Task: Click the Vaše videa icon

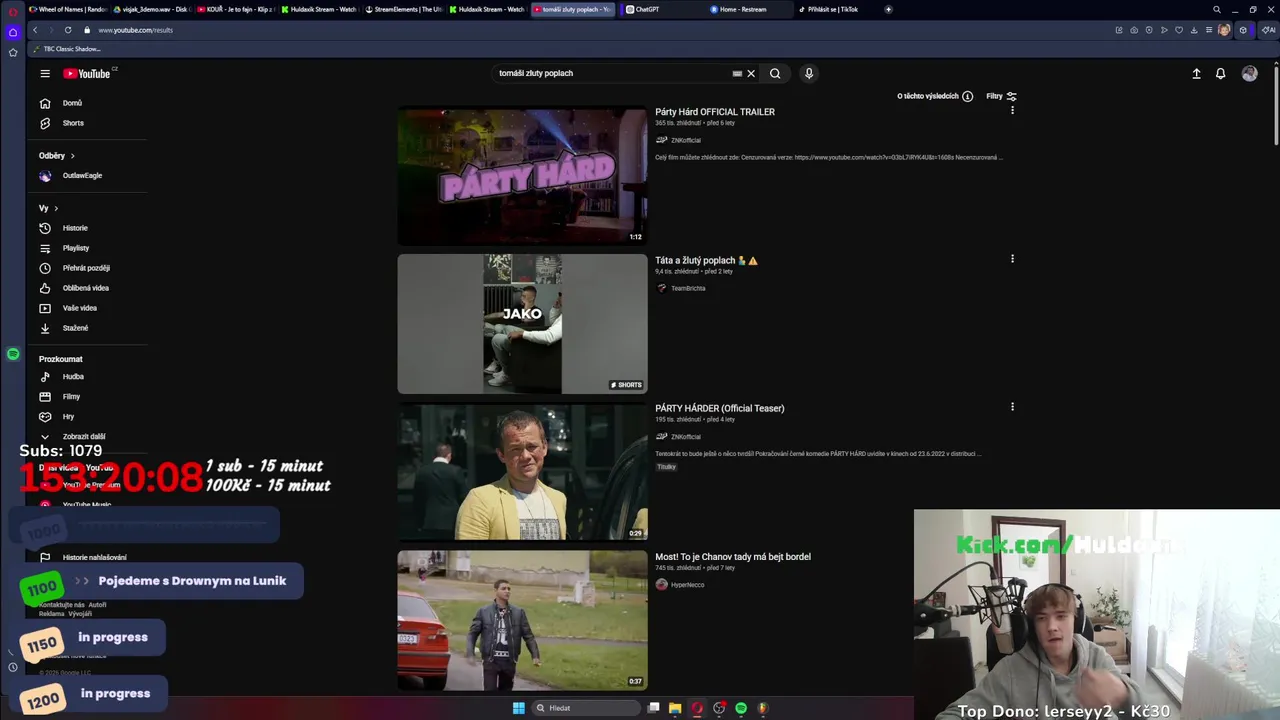Action: tap(45, 308)
